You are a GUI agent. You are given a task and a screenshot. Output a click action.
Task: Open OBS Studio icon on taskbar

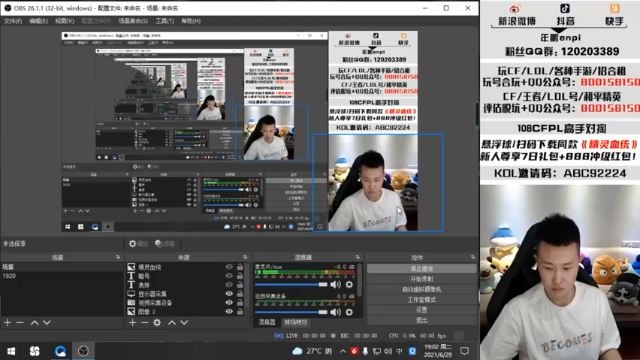pyautogui.click(x=83, y=351)
